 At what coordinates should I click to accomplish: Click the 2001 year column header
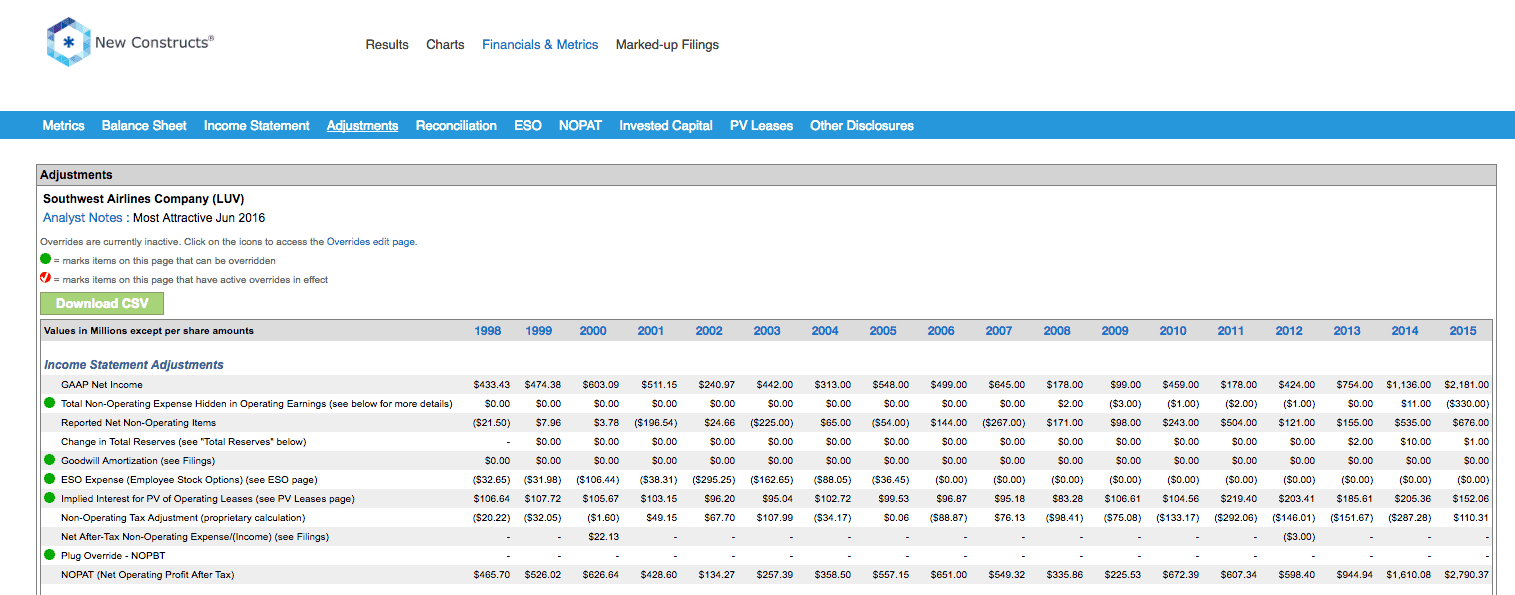(651, 330)
